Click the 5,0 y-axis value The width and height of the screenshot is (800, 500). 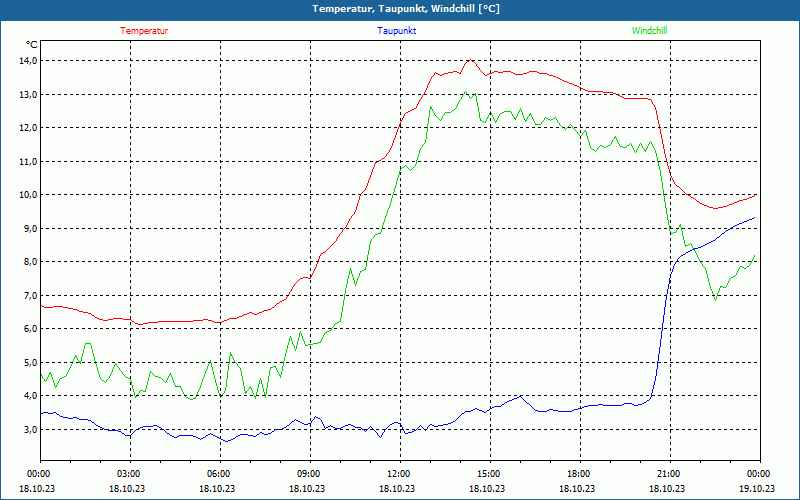tap(30, 362)
